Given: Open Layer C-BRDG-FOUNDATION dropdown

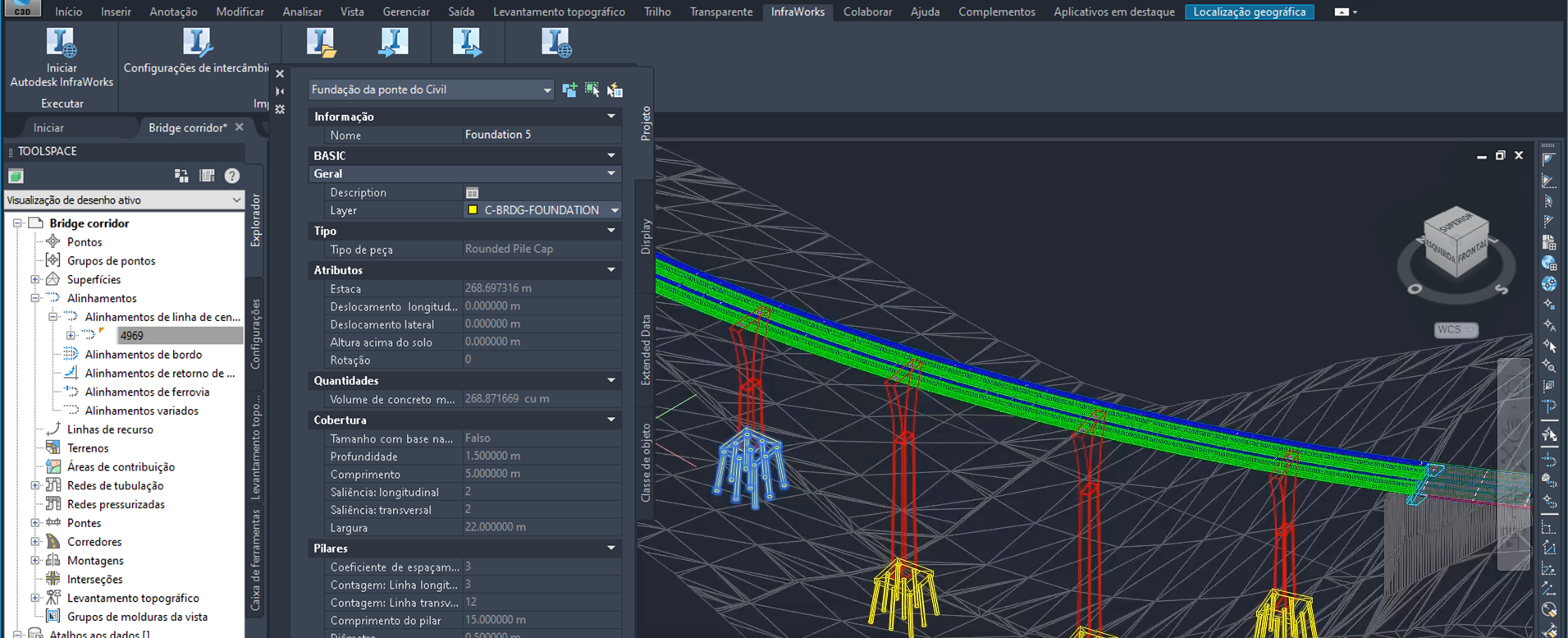Looking at the screenshot, I should click(x=615, y=210).
